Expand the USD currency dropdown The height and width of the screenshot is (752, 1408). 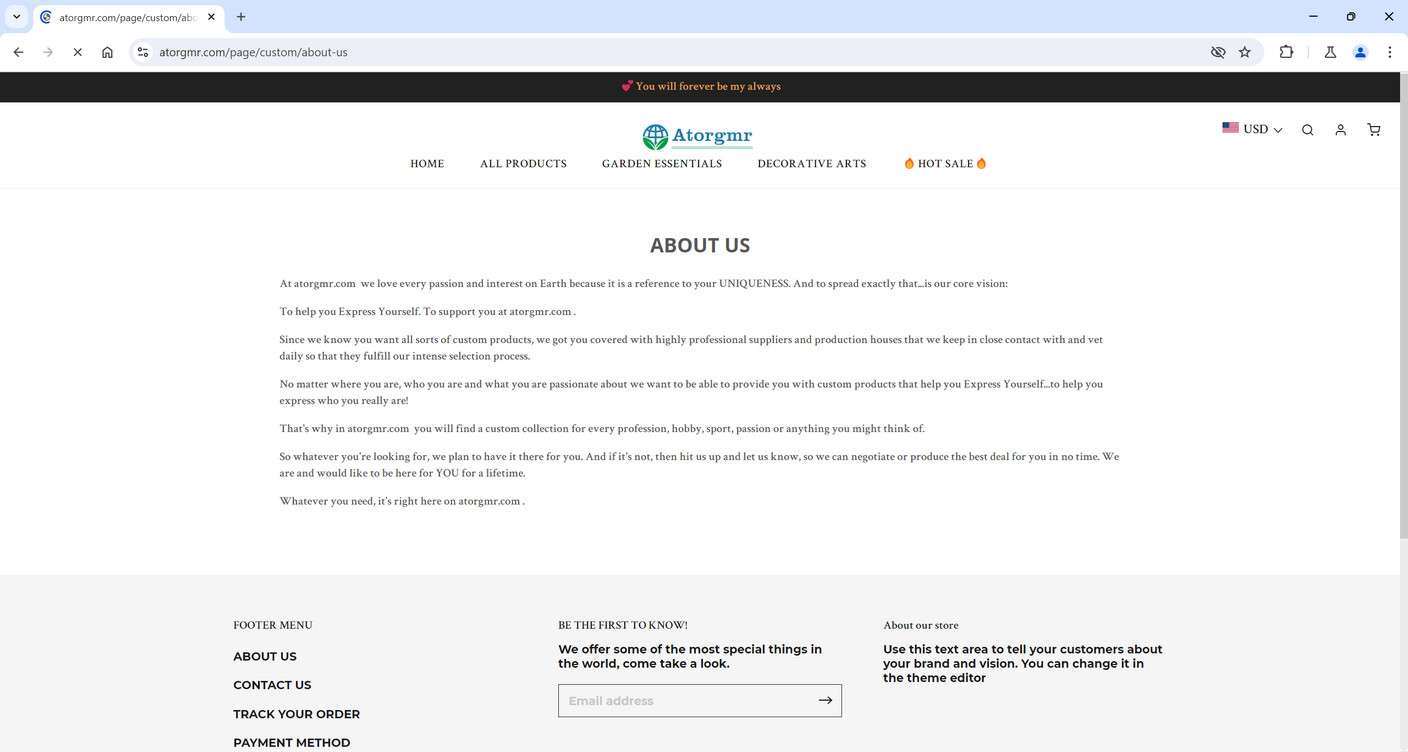click(1252, 129)
